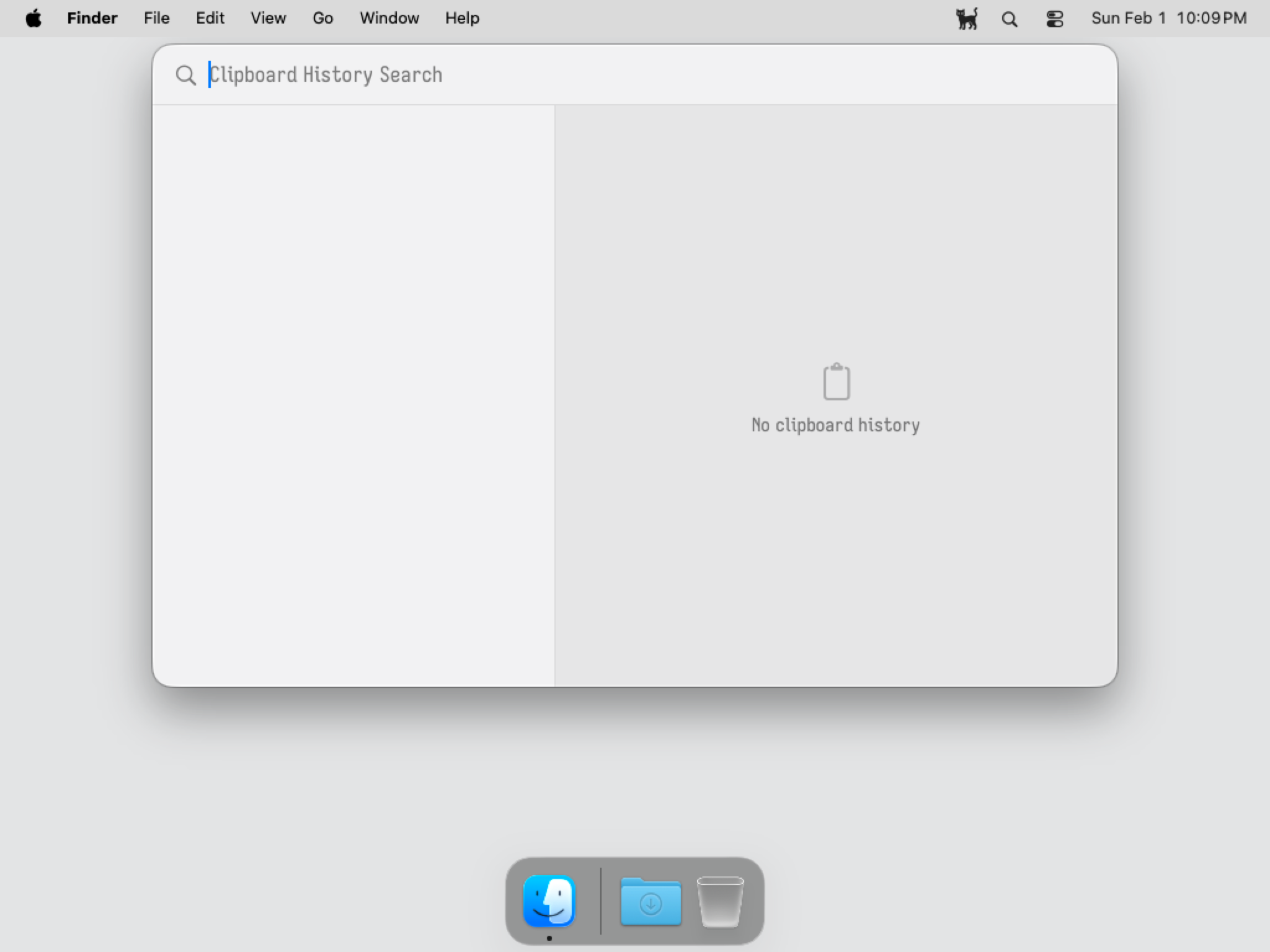Open the Finder application menu
Screen dimensions: 1270x952
tap(92, 18)
